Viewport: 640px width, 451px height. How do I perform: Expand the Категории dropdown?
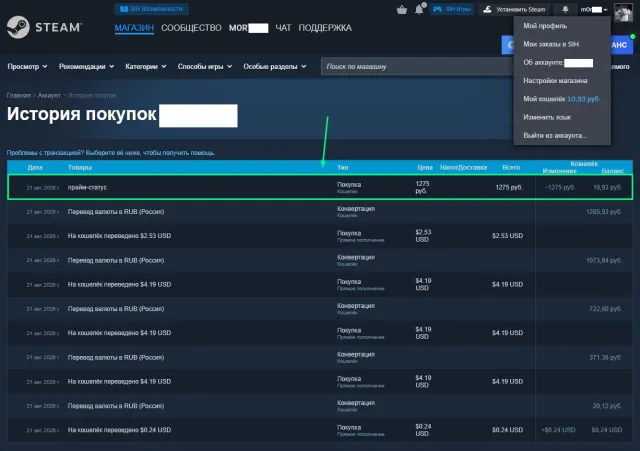[x=146, y=66]
